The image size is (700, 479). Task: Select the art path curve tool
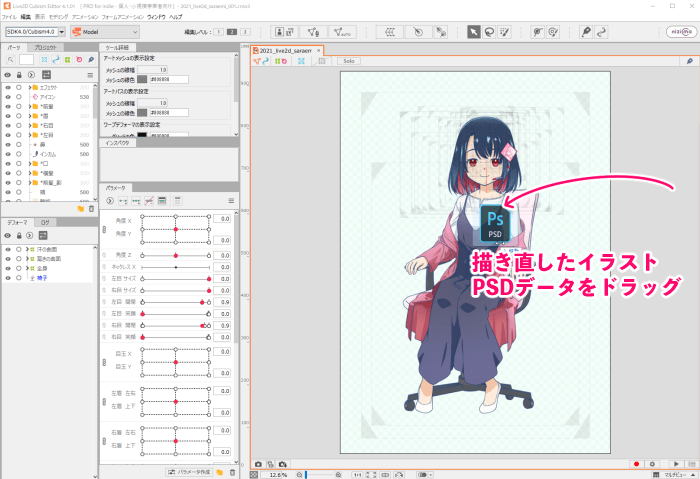[x=601, y=32]
